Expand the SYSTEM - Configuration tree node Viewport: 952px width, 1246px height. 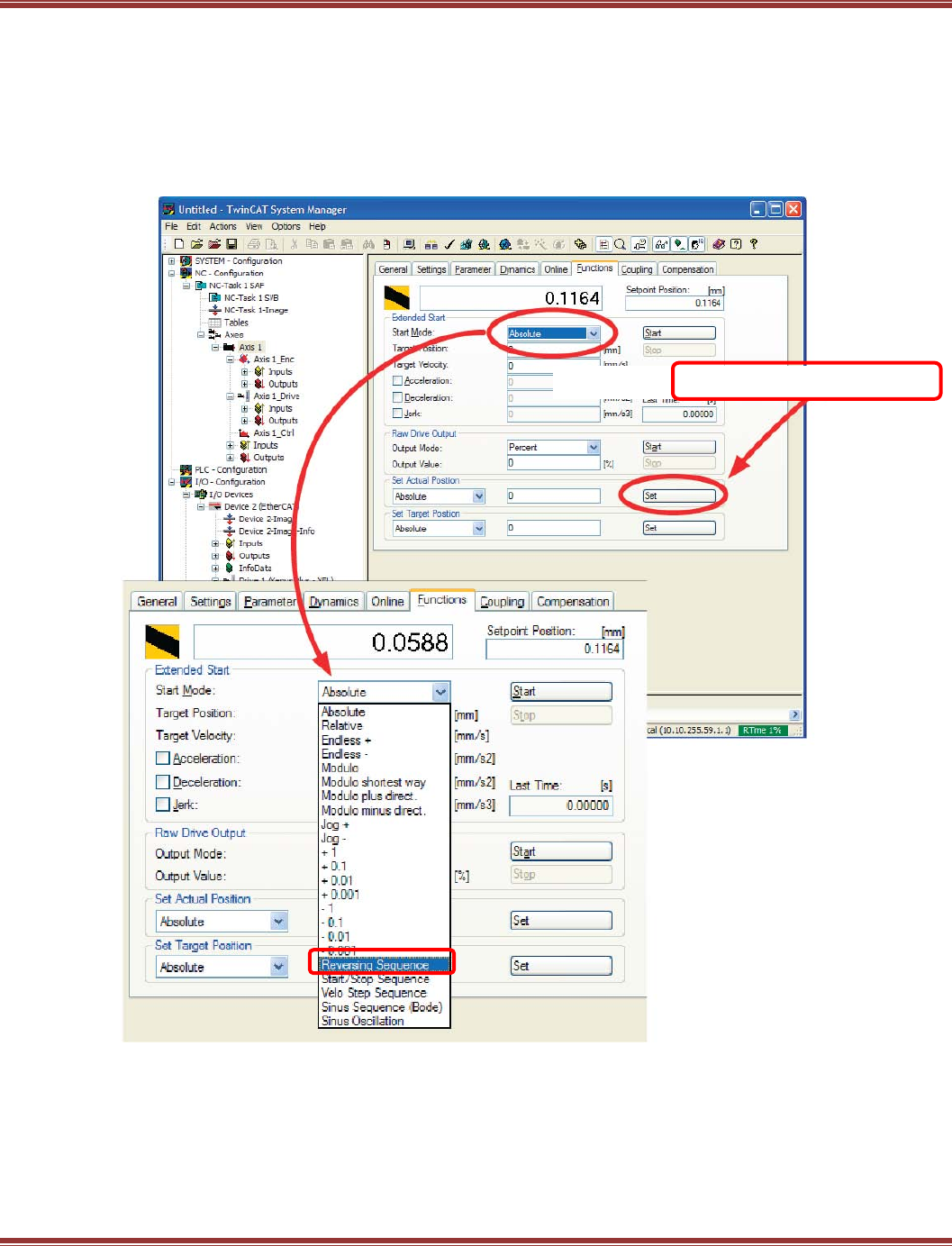tap(171, 261)
